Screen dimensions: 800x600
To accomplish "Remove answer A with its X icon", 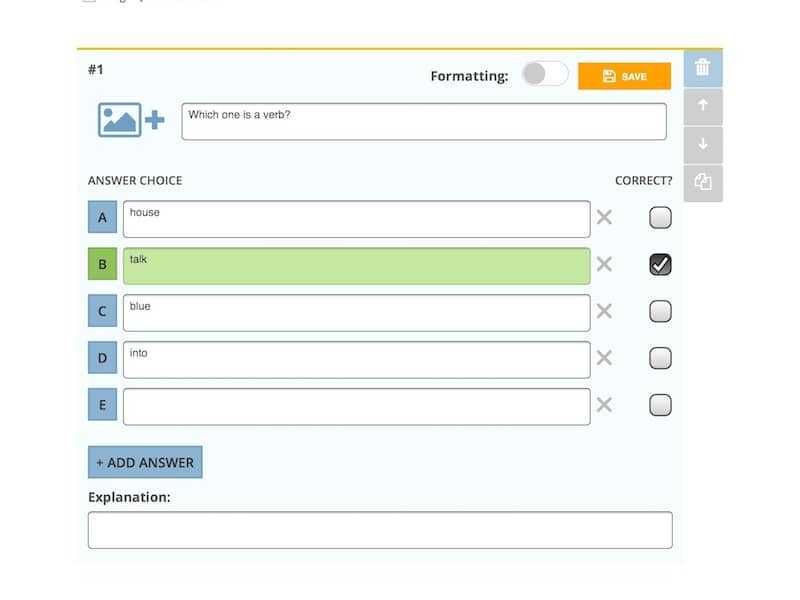I will (x=604, y=217).
